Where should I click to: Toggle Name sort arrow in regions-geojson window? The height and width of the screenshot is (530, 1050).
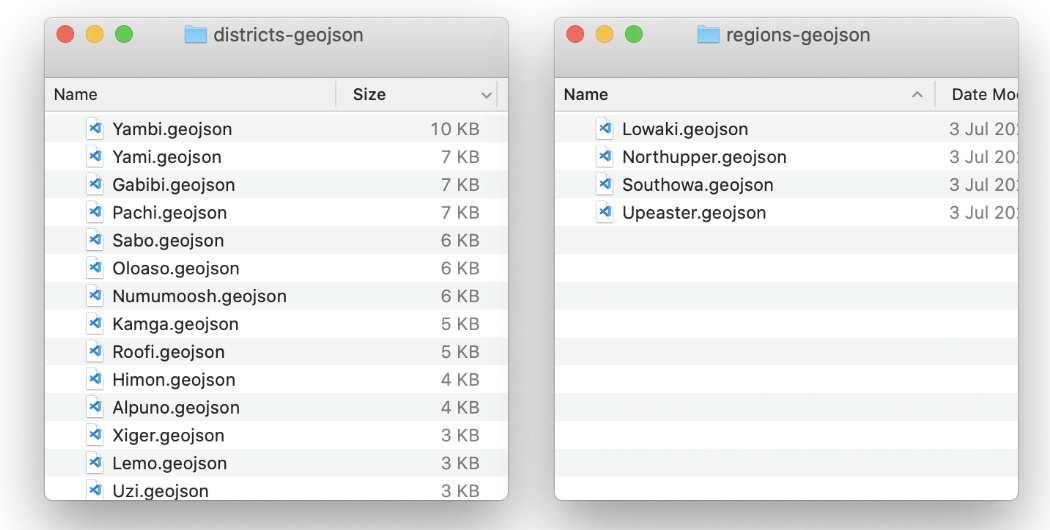coord(917,94)
